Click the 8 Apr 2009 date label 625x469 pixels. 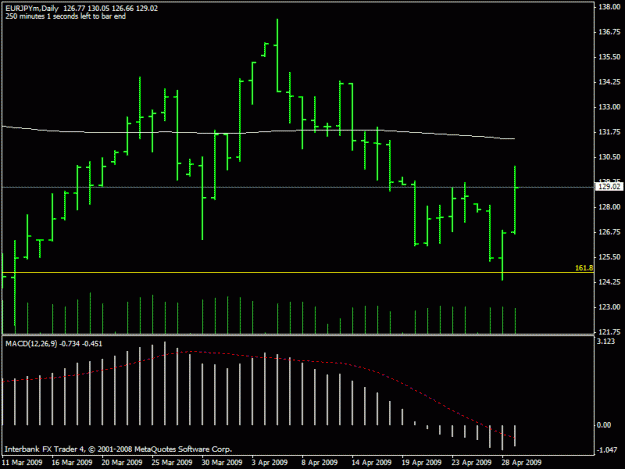pyautogui.click(x=319, y=462)
